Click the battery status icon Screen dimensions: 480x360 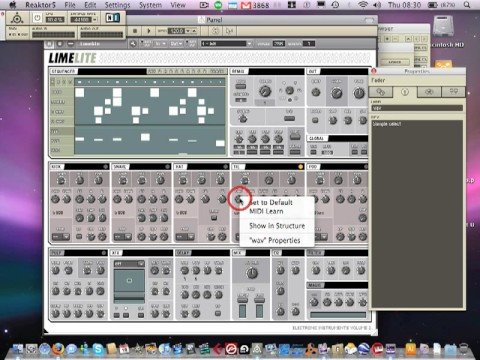(x=433, y=5)
